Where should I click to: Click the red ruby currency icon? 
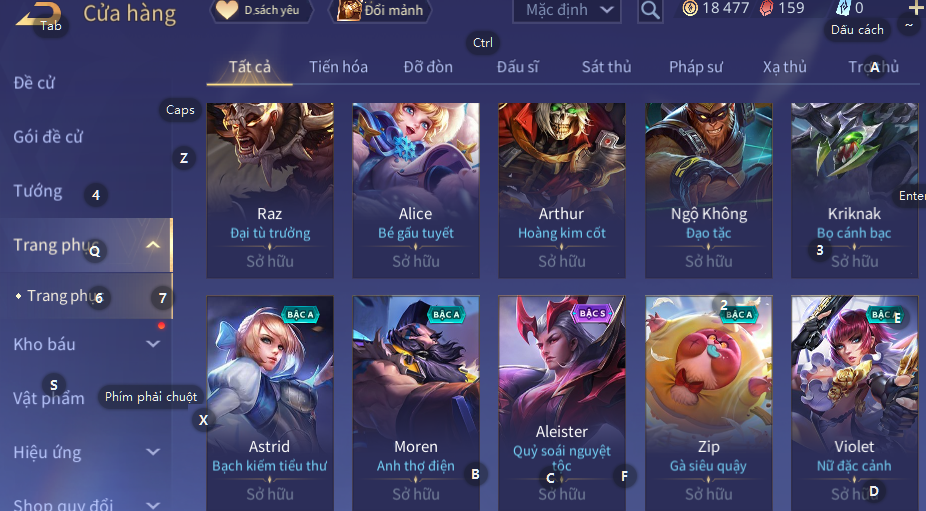766,8
